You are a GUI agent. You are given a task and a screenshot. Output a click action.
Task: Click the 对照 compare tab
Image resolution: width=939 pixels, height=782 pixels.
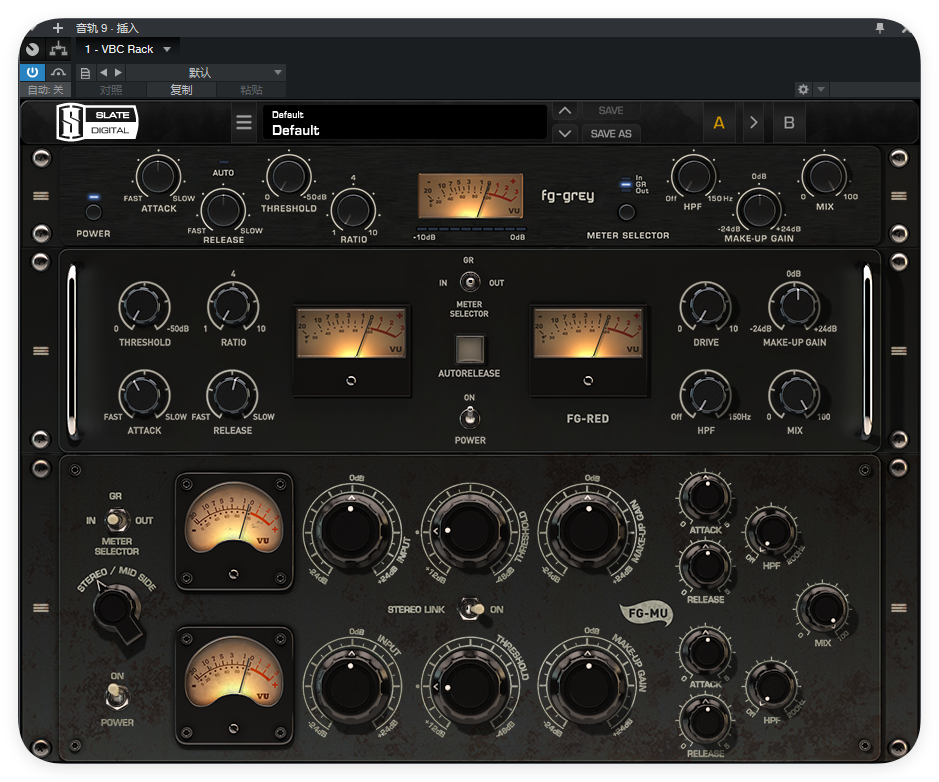pos(111,90)
